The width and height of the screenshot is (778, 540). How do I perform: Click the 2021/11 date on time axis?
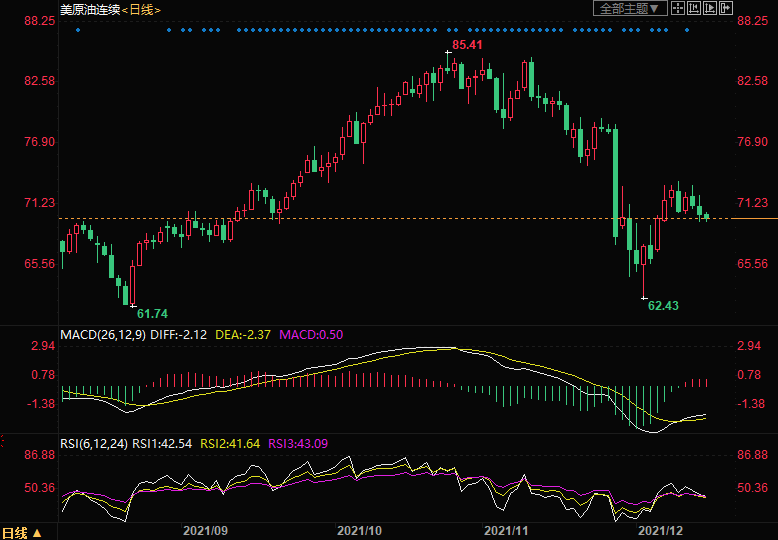pyautogui.click(x=507, y=531)
